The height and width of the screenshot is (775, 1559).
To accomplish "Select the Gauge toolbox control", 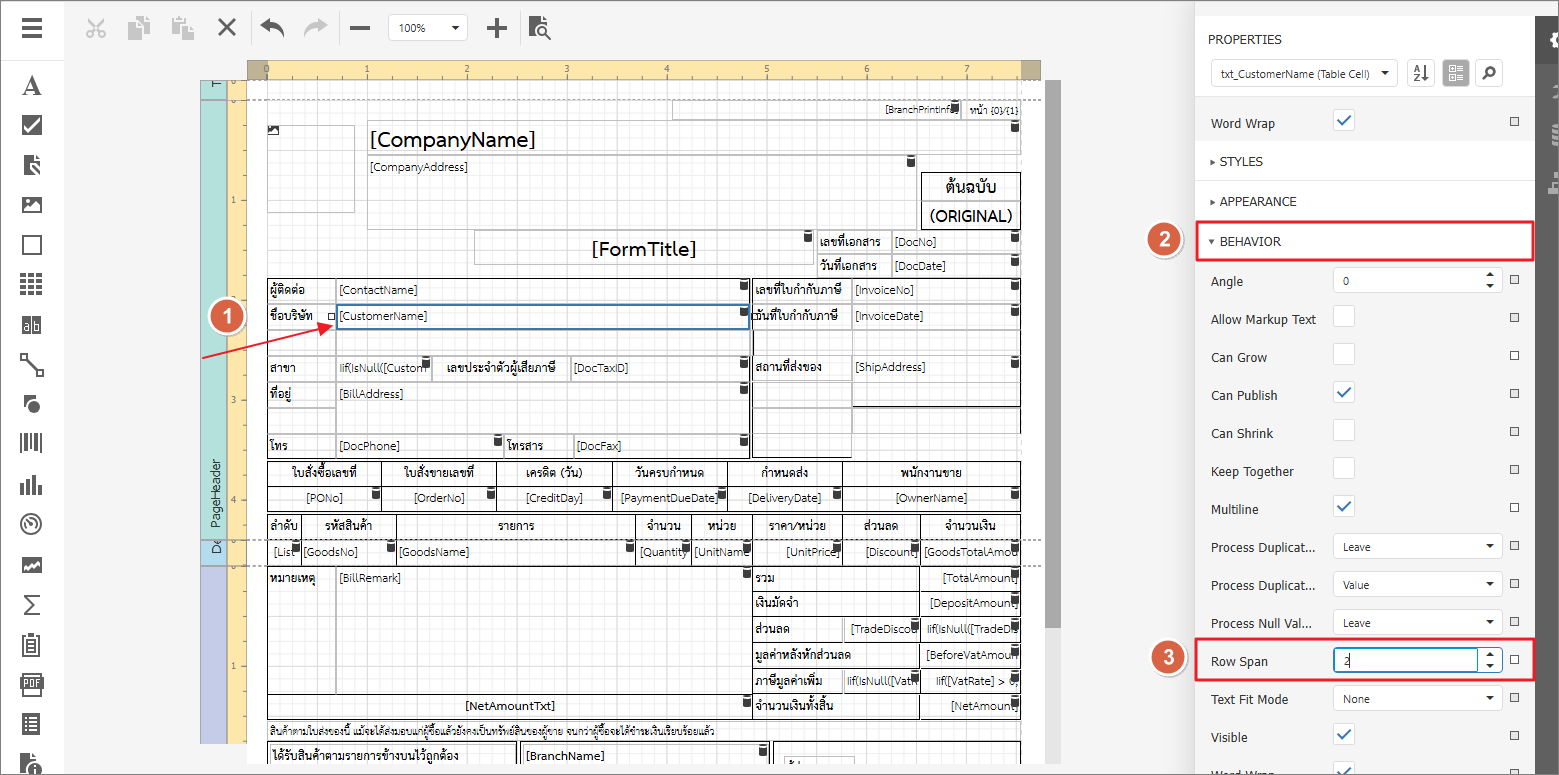I will [32, 525].
